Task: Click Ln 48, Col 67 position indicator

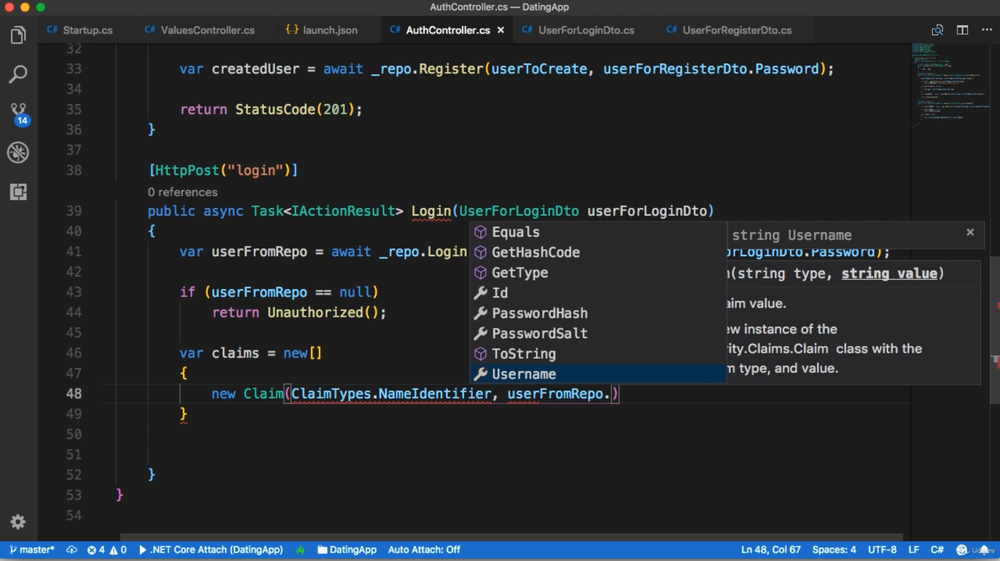Action: (770, 550)
